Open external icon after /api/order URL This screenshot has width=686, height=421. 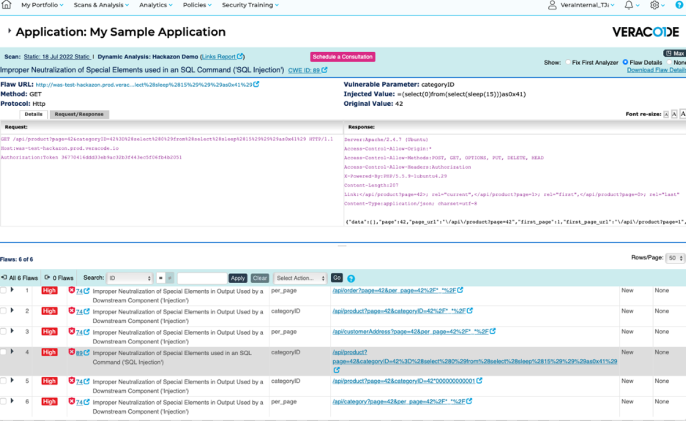460,290
